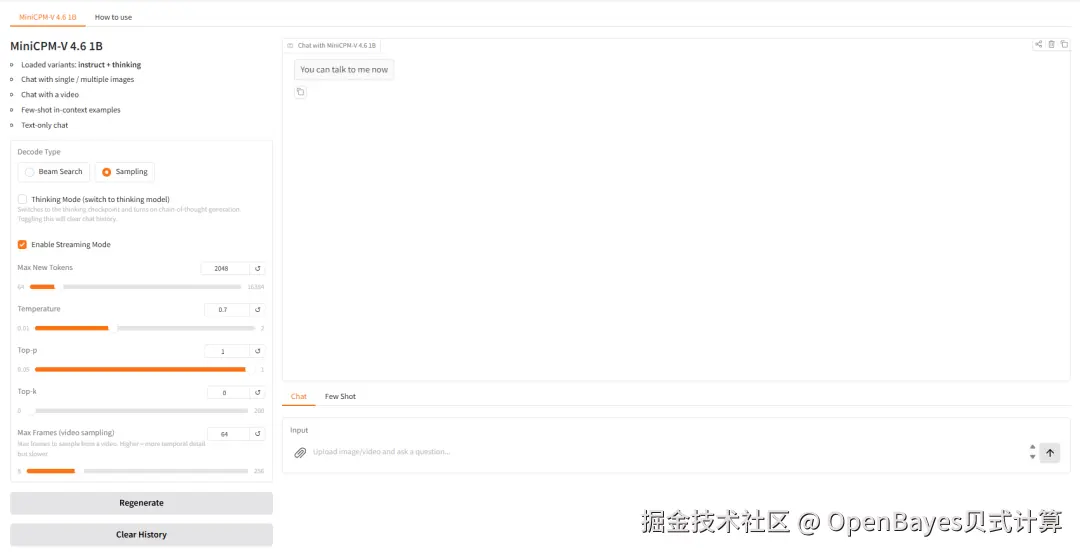
Task: Adjust the Max New Tokens slider
Action: 135,287
